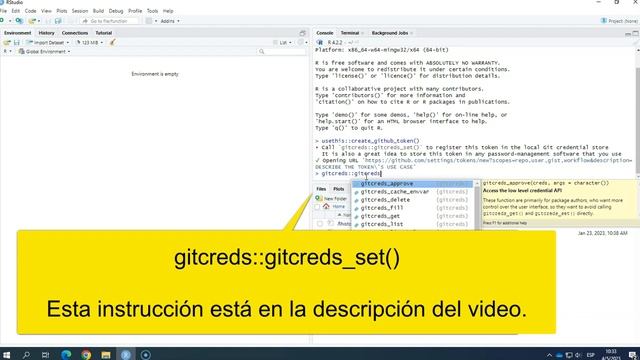Image resolution: width=640 pixels, height=360 pixels.
Task: Click the Home link in files breadcrumb
Action: tap(338, 207)
